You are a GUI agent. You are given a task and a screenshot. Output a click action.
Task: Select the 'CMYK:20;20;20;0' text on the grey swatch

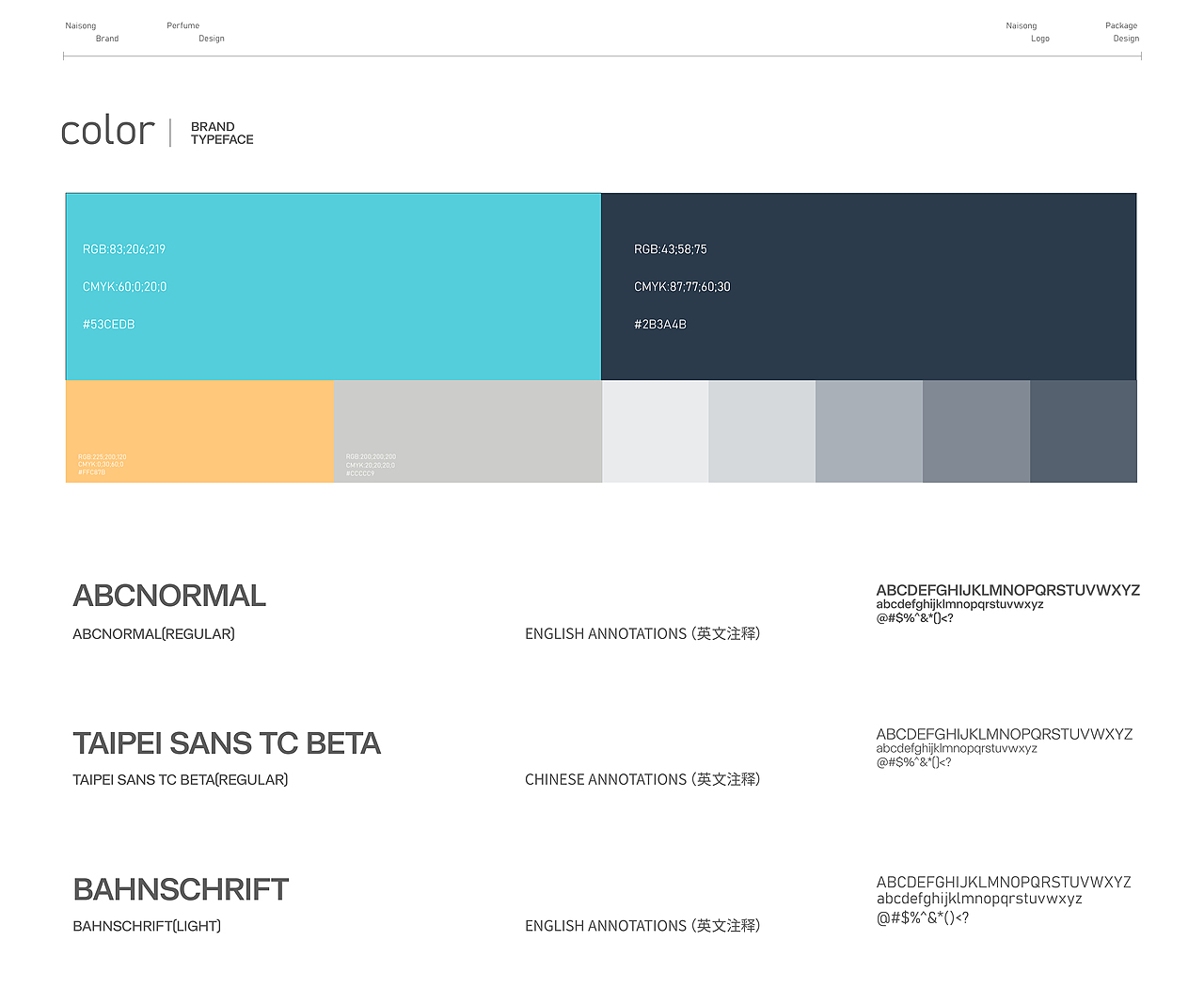click(x=371, y=465)
